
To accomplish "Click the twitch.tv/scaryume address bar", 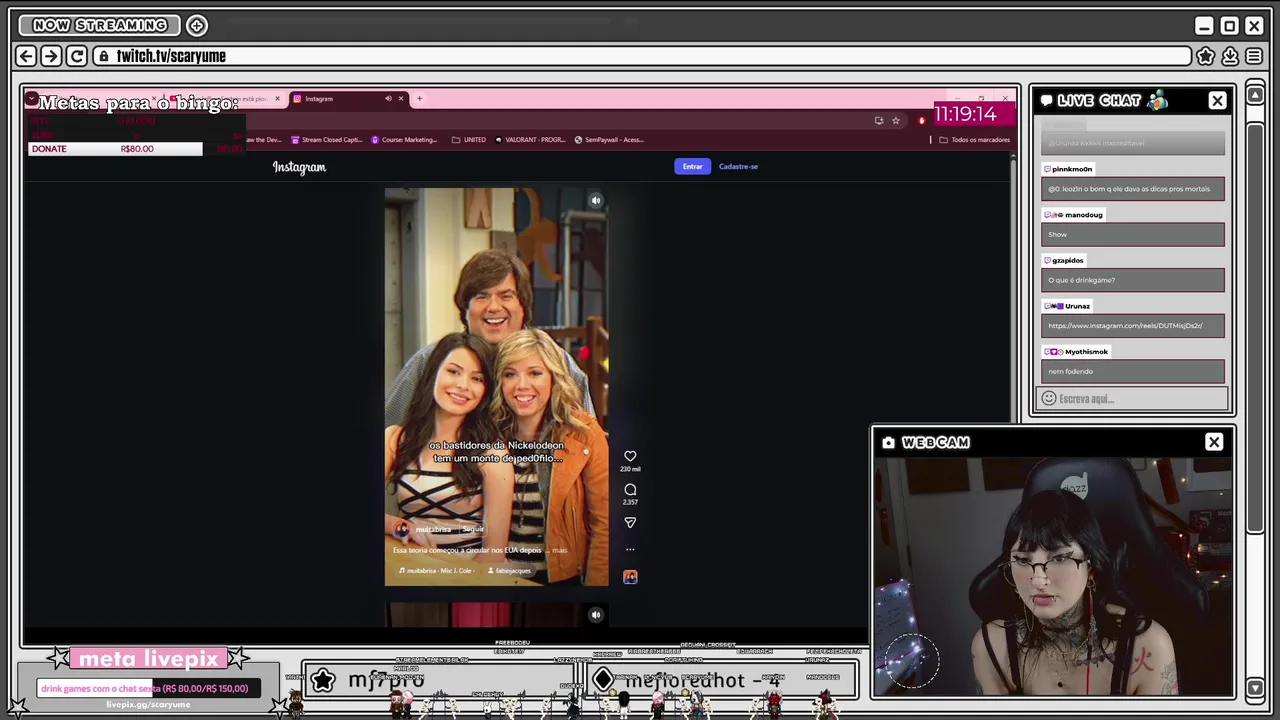I will (642, 56).
